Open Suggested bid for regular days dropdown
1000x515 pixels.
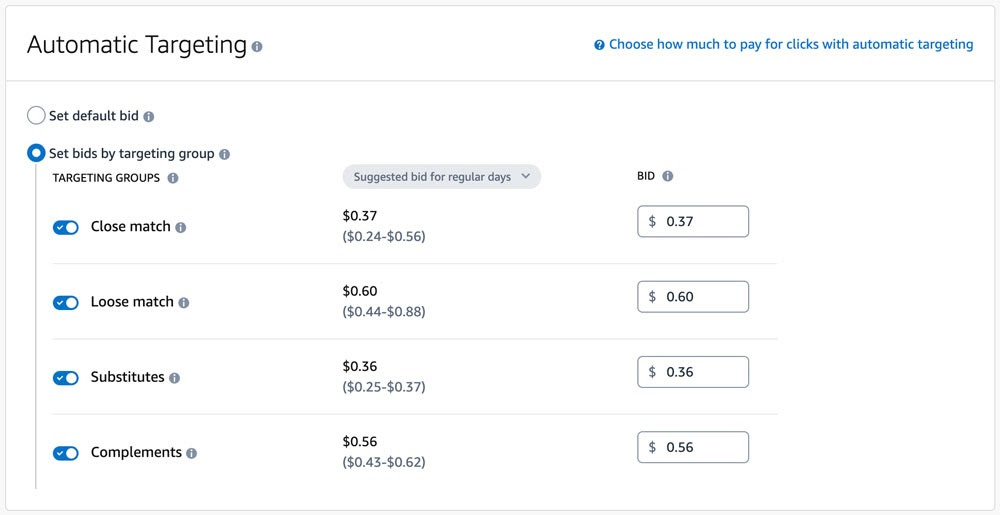(441, 177)
